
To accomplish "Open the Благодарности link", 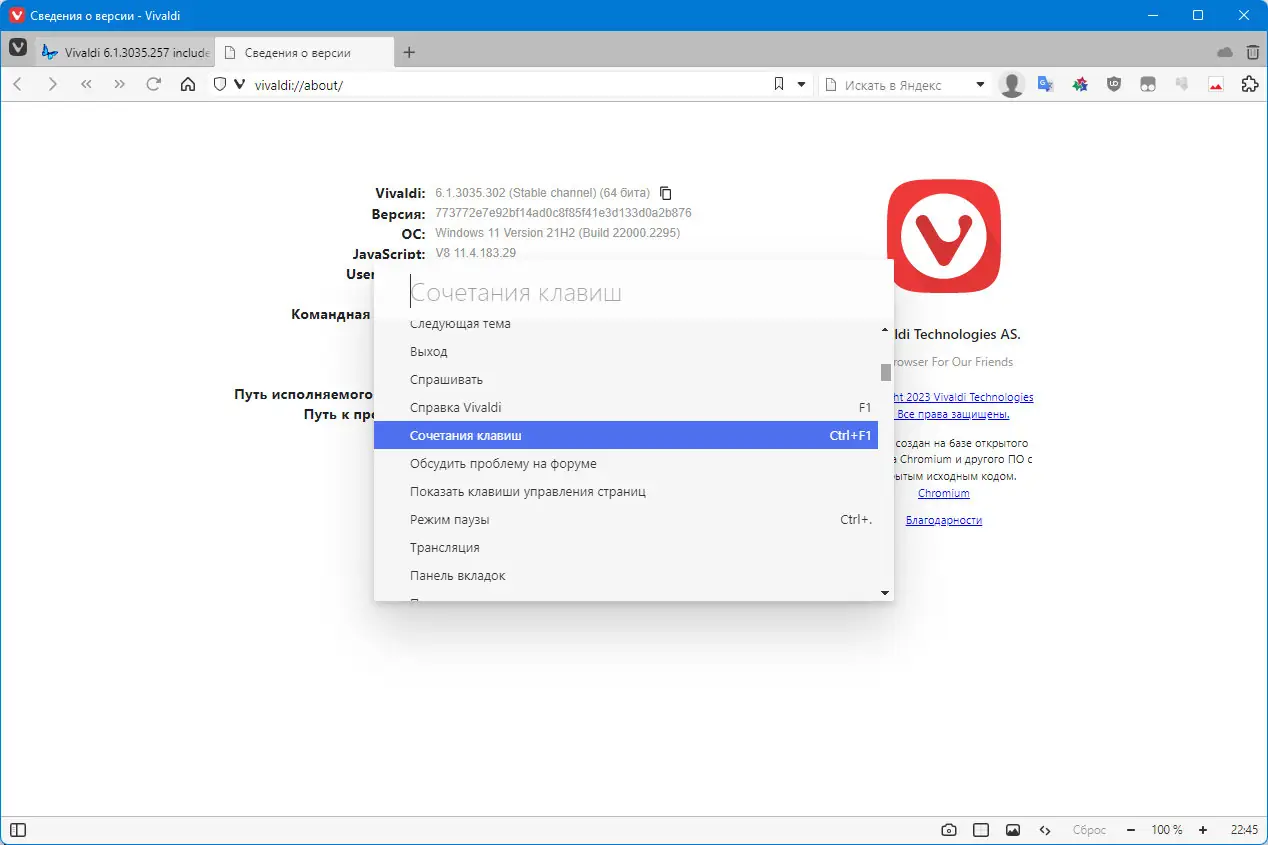I will tap(944, 520).
